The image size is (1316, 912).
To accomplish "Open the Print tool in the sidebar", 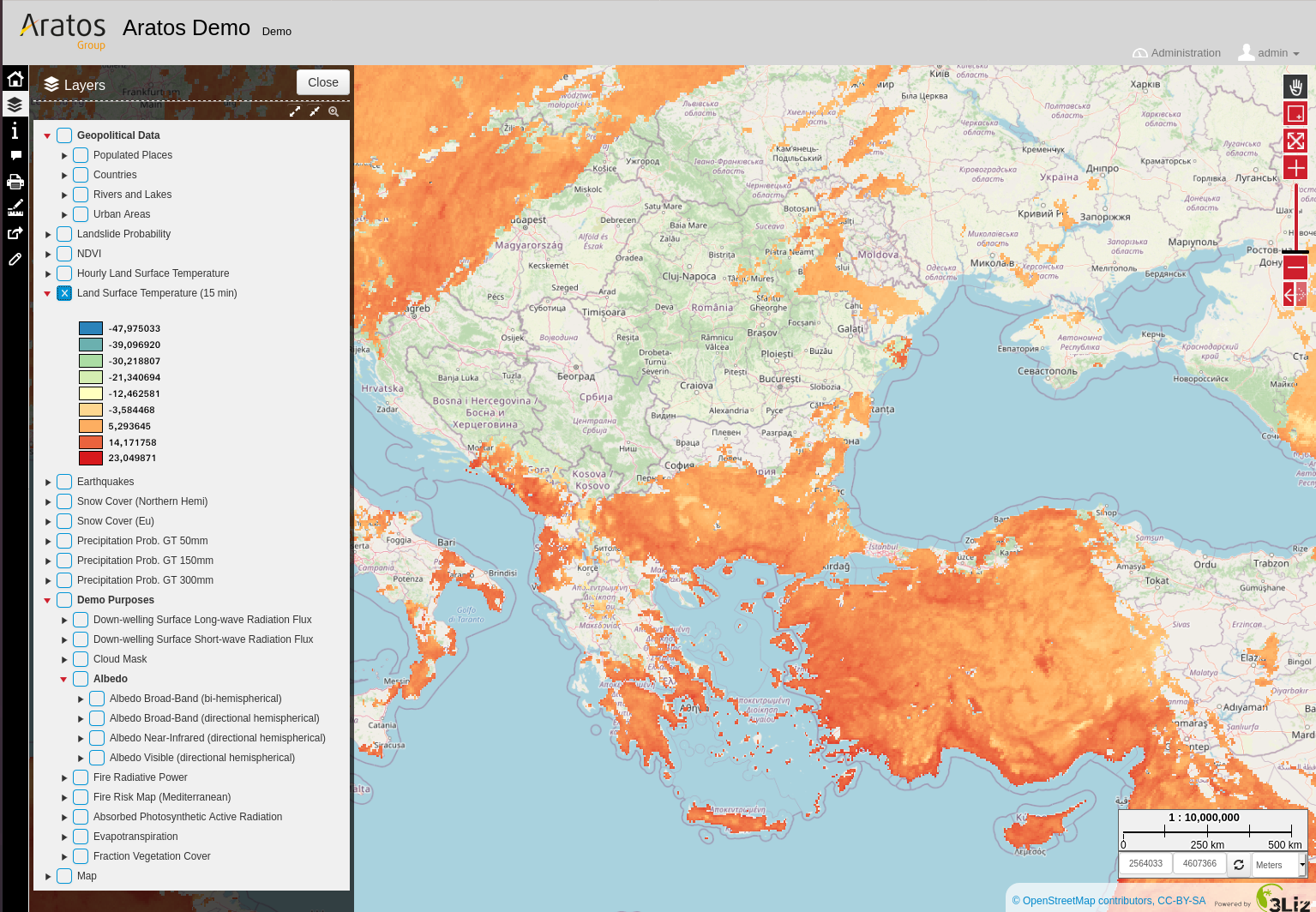I will click(15, 182).
